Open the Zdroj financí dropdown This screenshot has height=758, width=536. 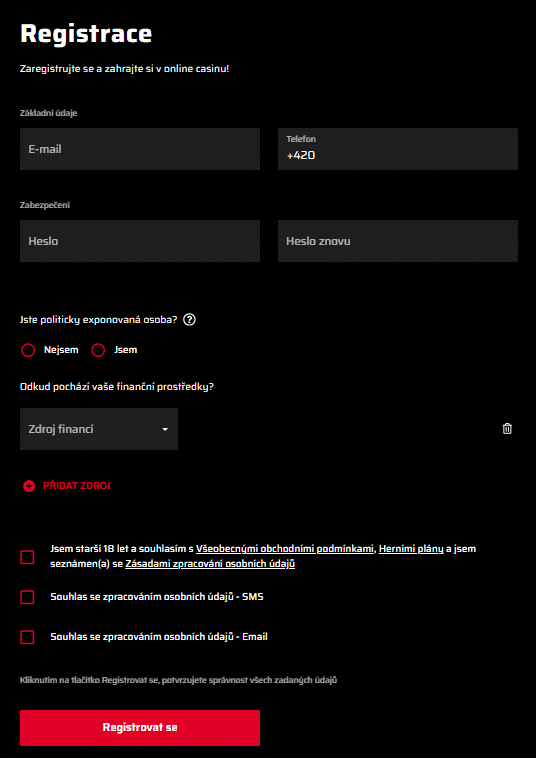[x=99, y=429]
